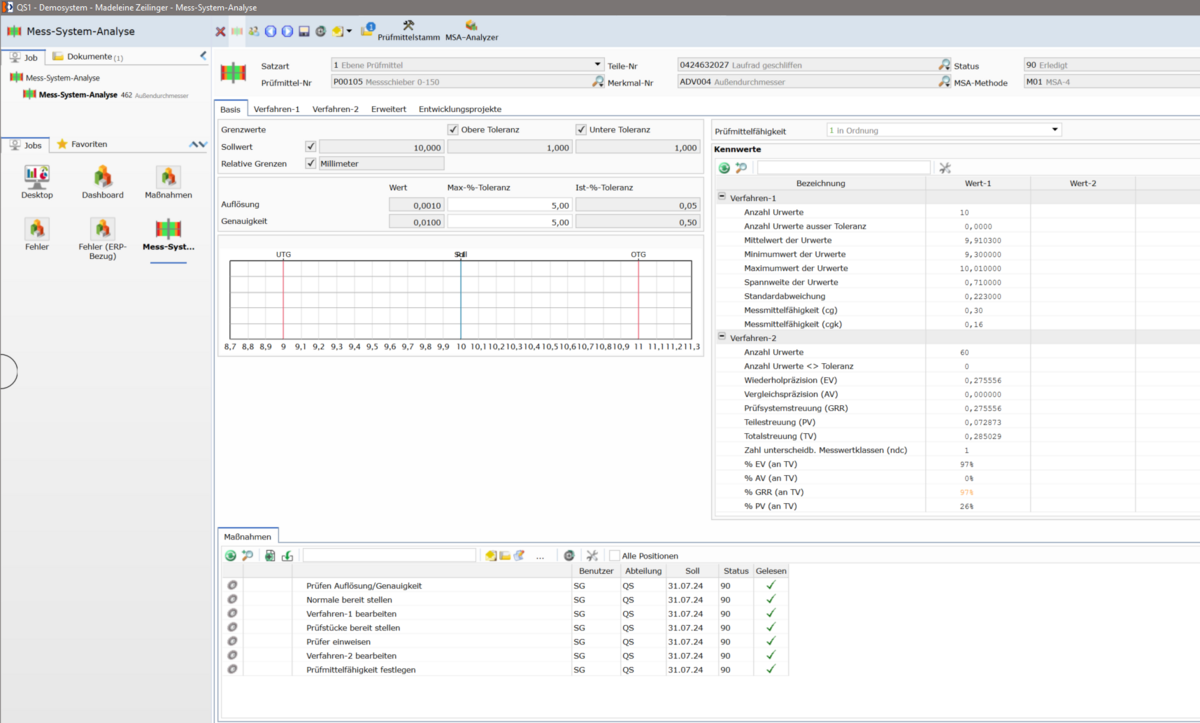The image size is (1200, 723).
Task: Click the users icon in top toolbar
Action: (254, 31)
